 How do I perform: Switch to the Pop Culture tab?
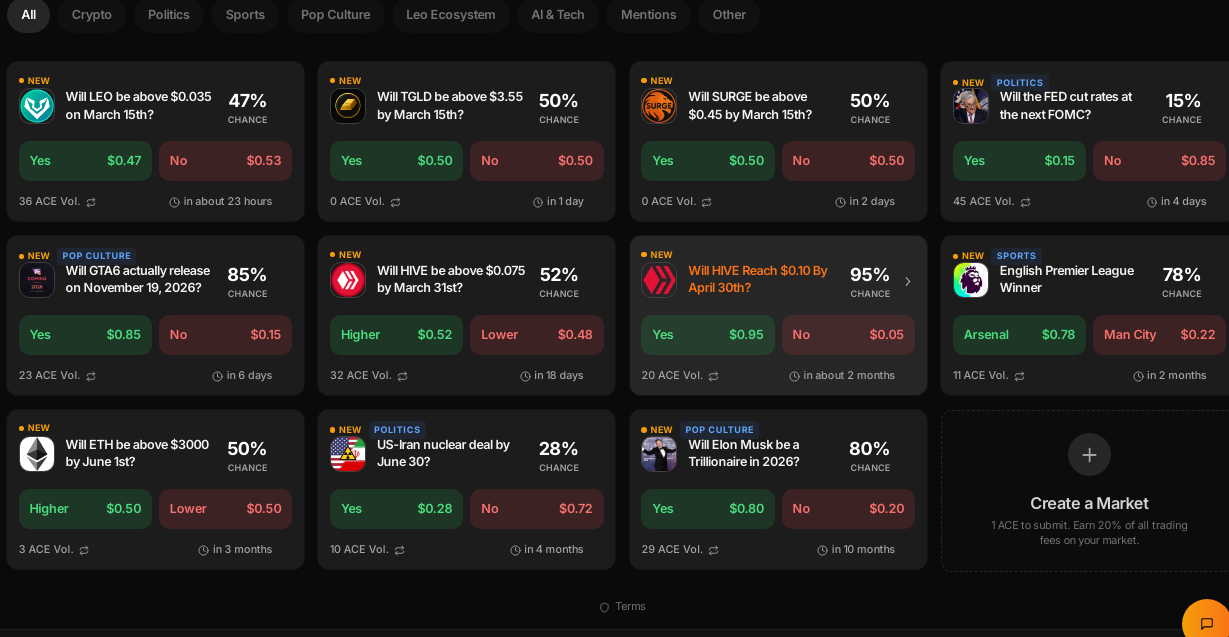click(x=335, y=15)
